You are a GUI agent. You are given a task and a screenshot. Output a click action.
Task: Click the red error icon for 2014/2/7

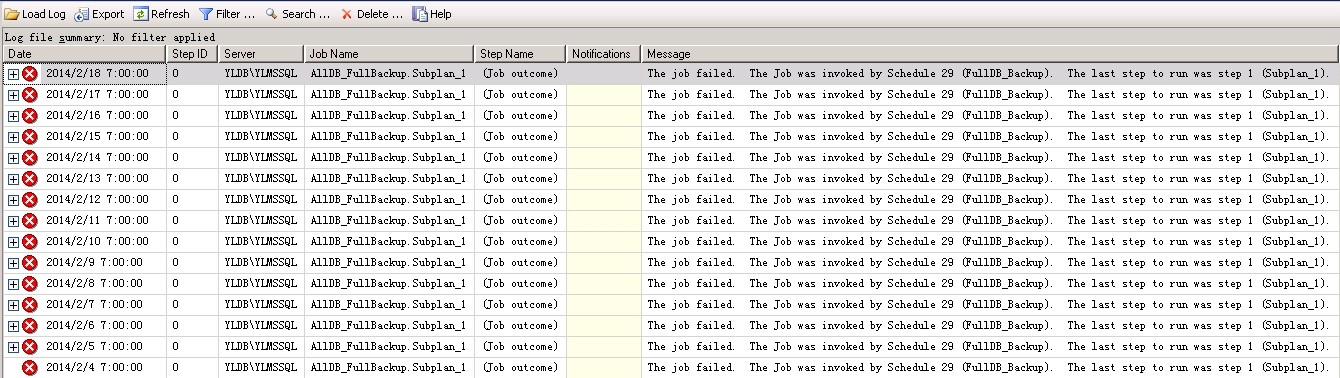pyautogui.click(x=30, y=305)
